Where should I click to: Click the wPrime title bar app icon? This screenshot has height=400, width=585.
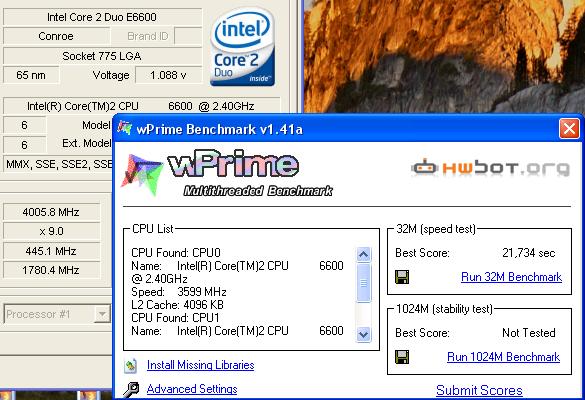(125, 128)
